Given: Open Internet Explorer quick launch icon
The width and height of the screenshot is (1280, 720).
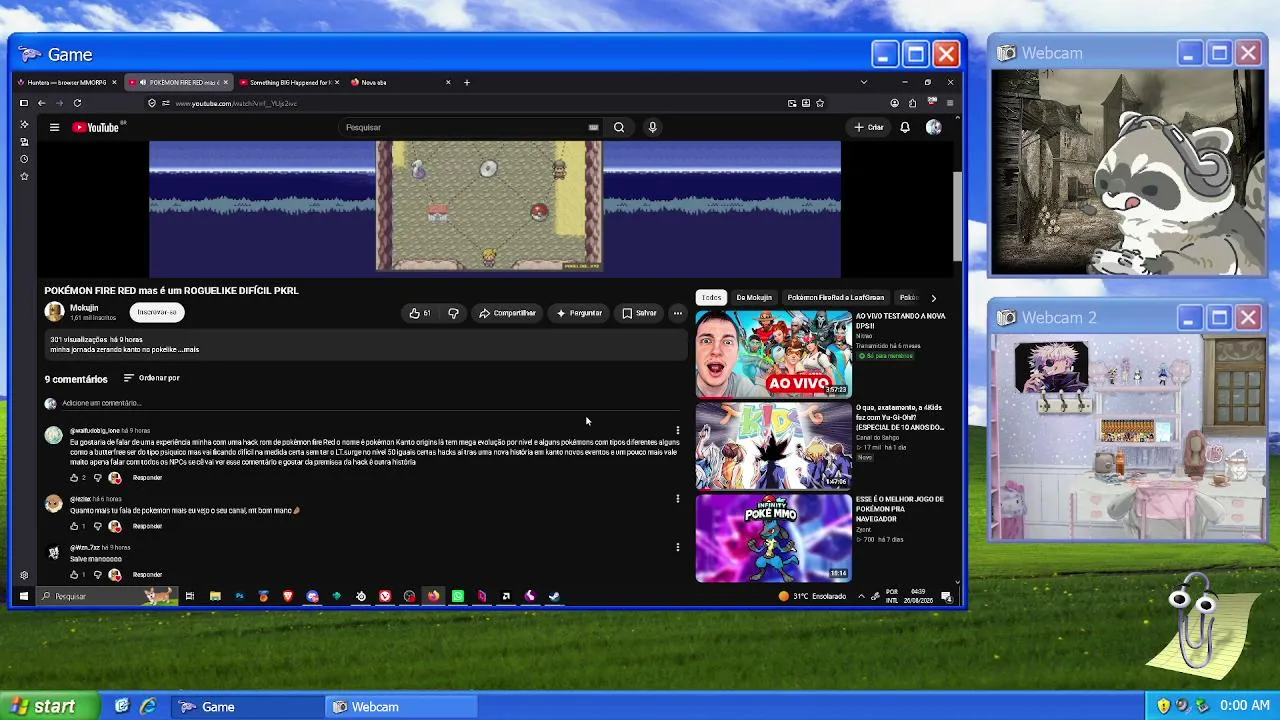Looking at the screenshot, I should tap(148, 706).
